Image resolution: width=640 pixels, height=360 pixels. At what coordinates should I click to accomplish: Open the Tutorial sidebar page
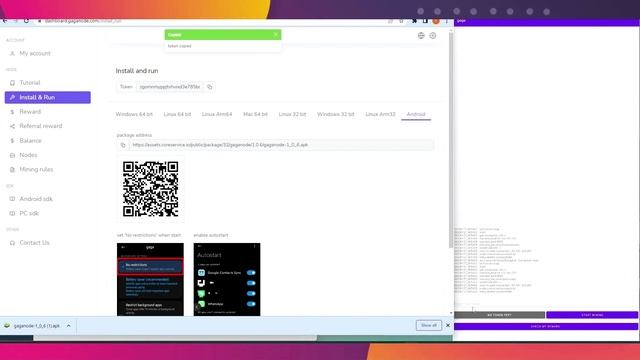point(29,83)
